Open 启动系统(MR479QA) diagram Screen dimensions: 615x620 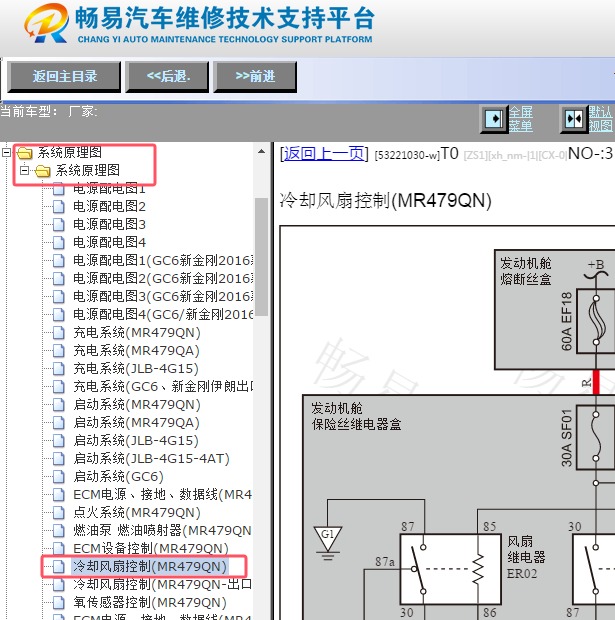pyautogui.click(x=136, y=423)
